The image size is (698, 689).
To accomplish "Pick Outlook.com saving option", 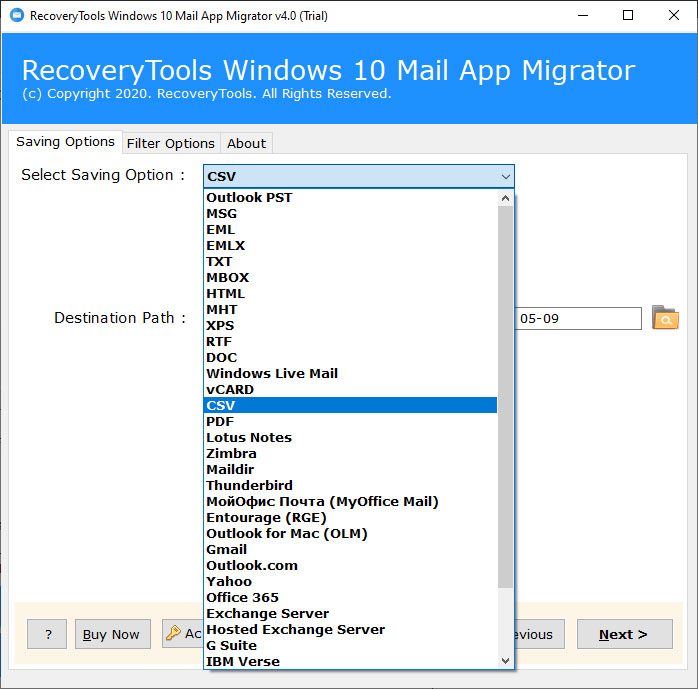I will pyautogui.click(x=350, y=565).
